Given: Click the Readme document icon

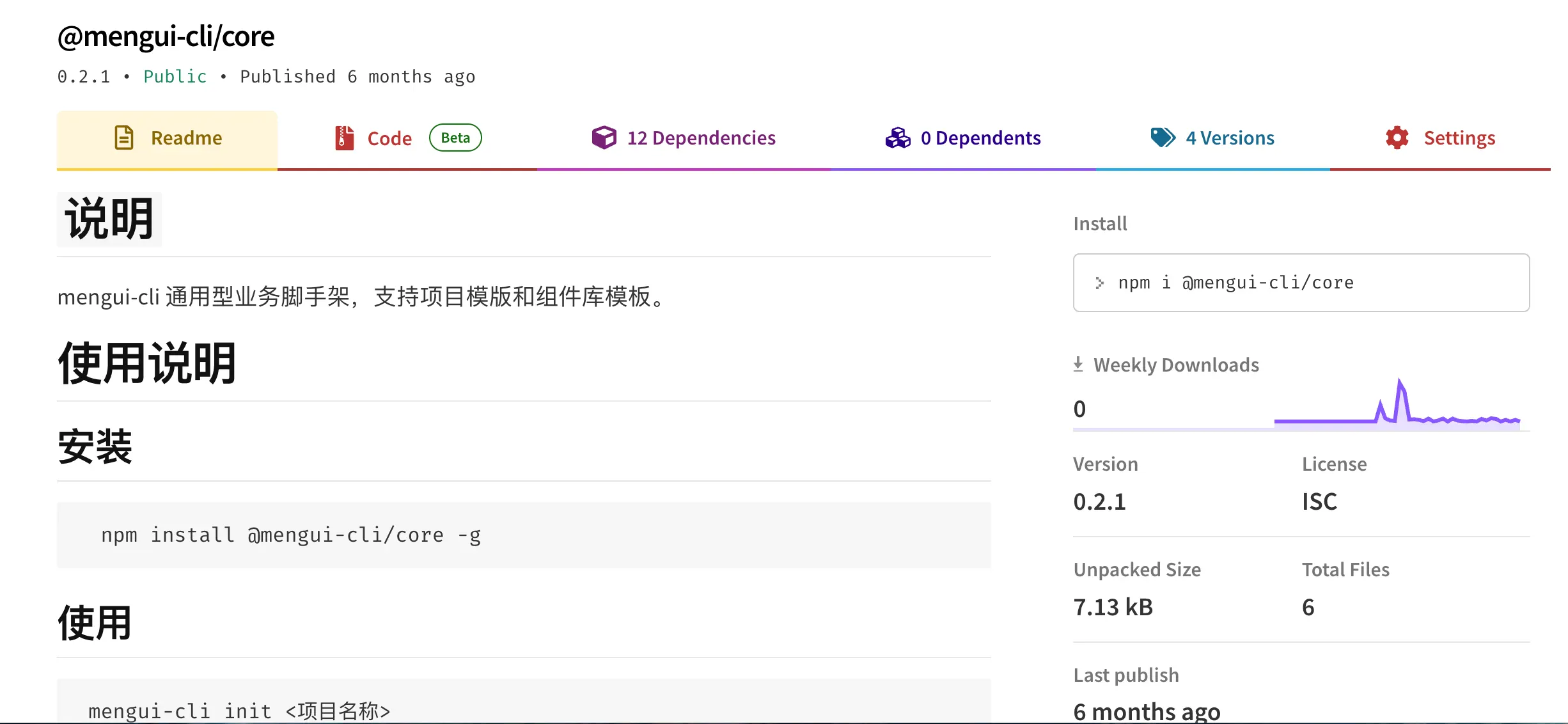Looking at the screenshot, I should [124, 138].
